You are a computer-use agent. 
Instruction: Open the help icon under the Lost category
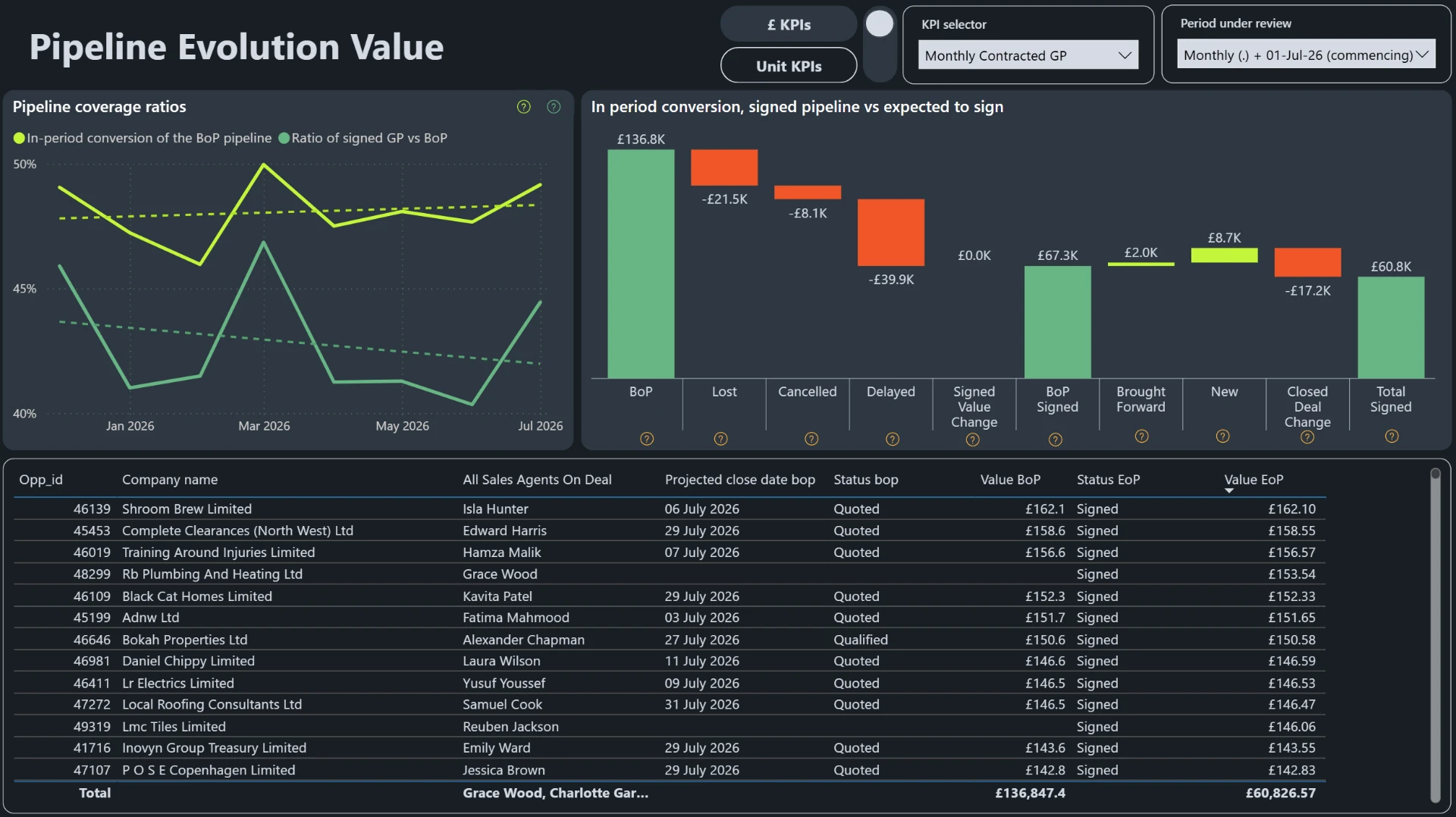(x=720, y=439)
